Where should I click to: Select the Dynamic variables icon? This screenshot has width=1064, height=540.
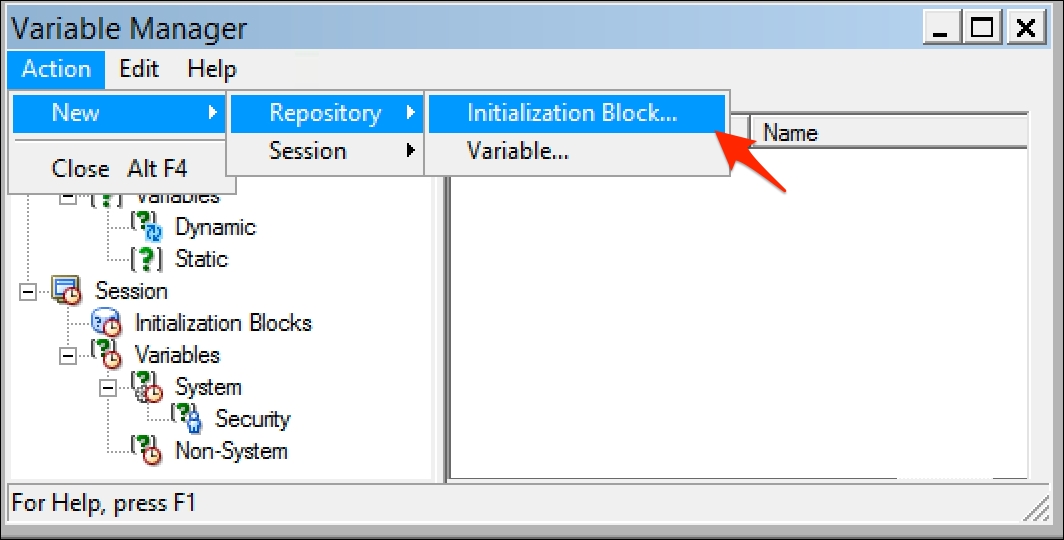pos(147,227)
